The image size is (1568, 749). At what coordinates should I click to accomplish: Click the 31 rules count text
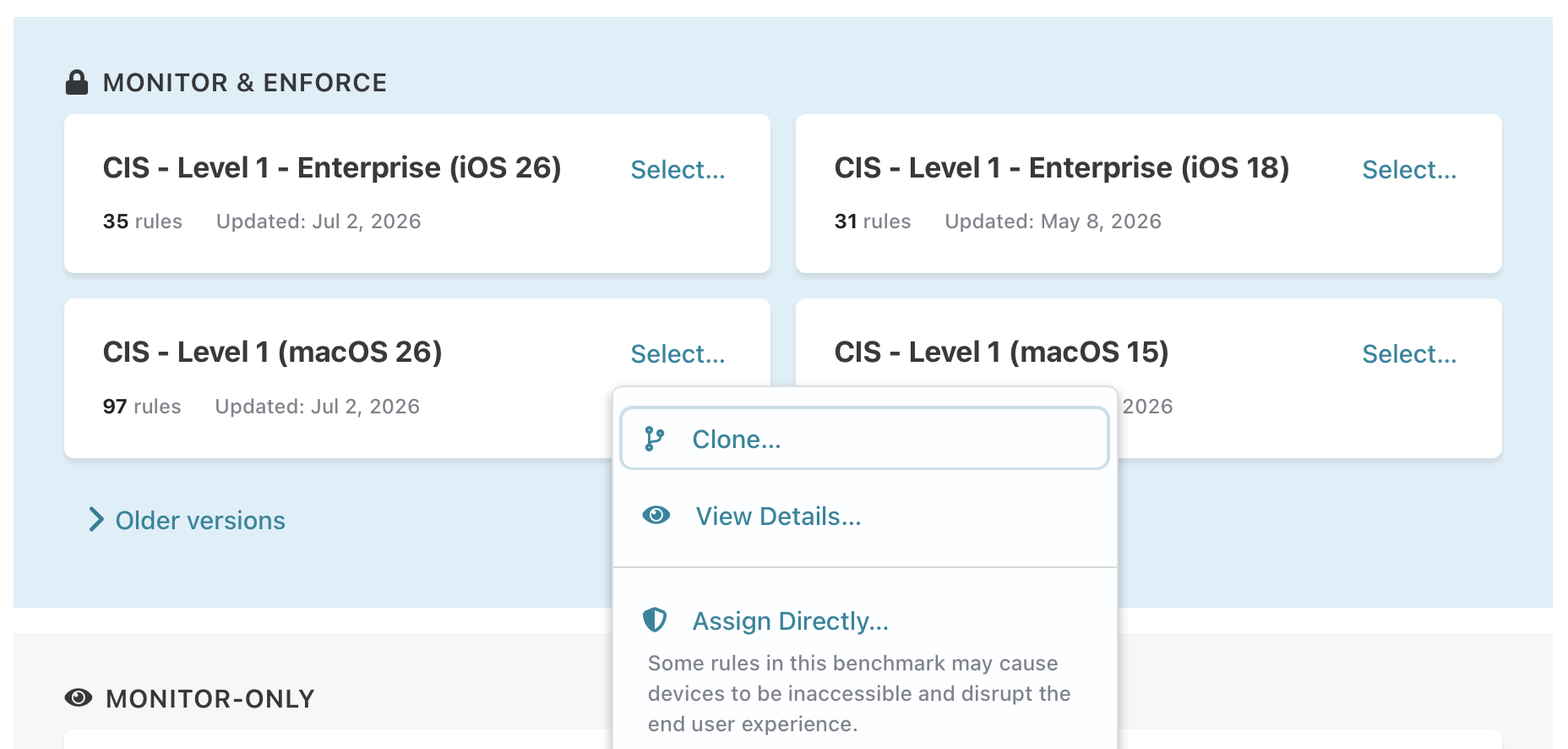click(873, 221)
